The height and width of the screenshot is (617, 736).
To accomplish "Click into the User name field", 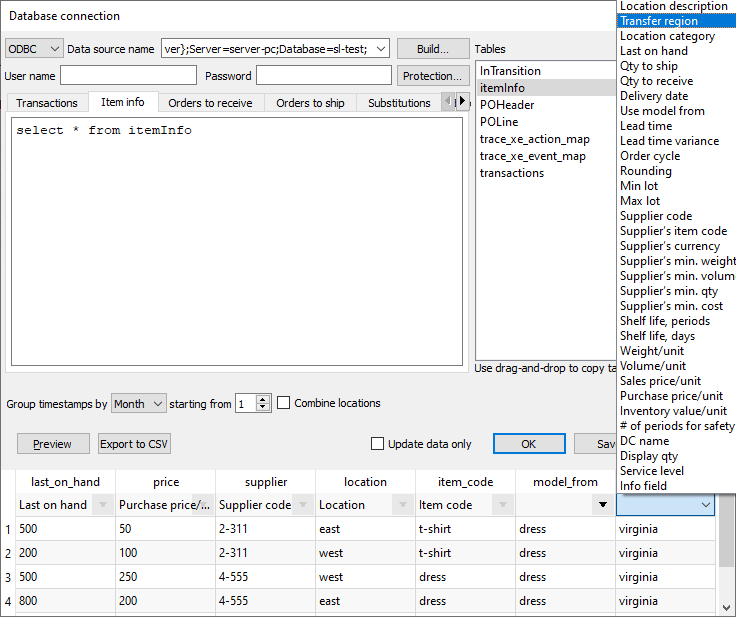I will point(128,76).
